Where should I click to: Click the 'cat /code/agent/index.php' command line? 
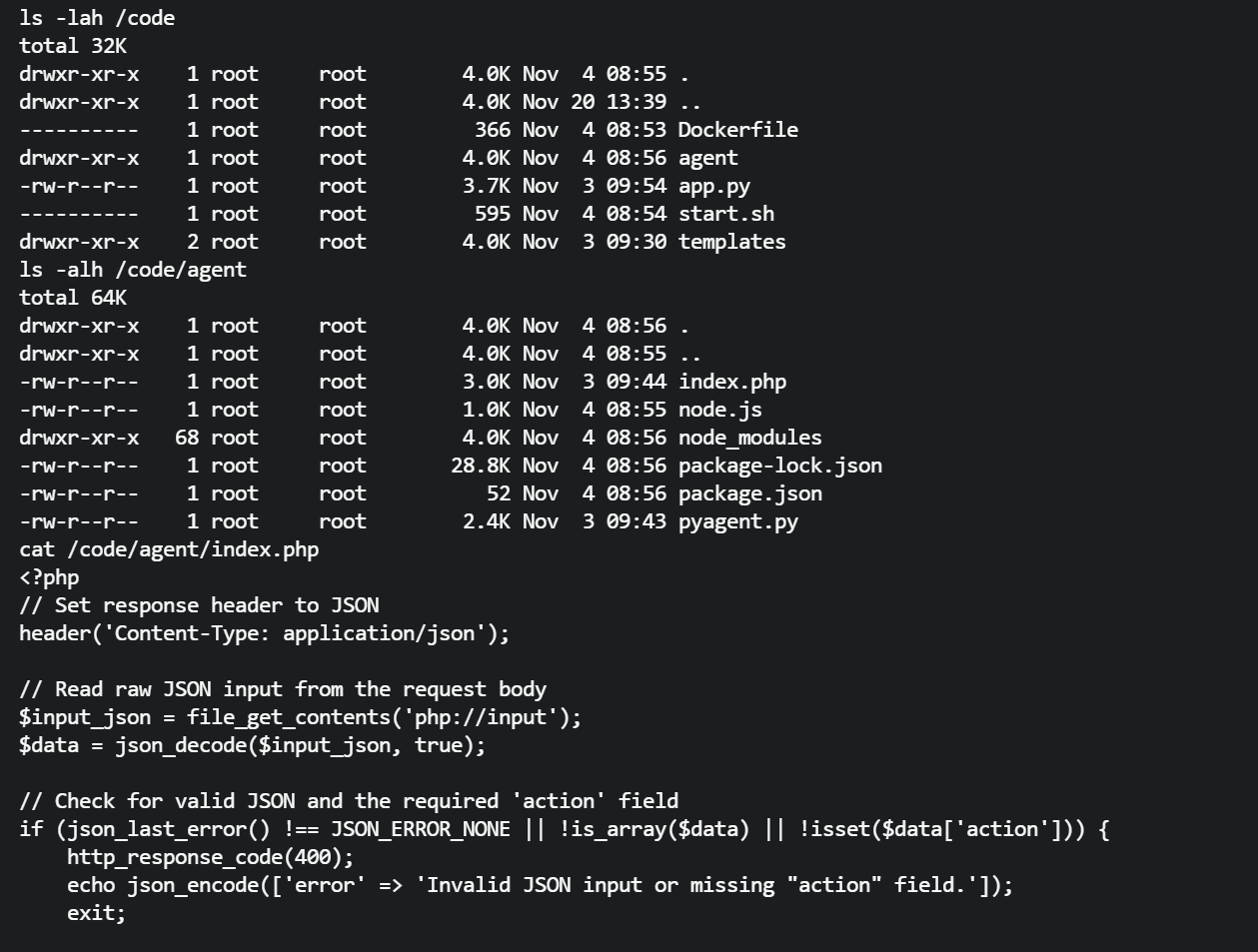pos(169,549)
